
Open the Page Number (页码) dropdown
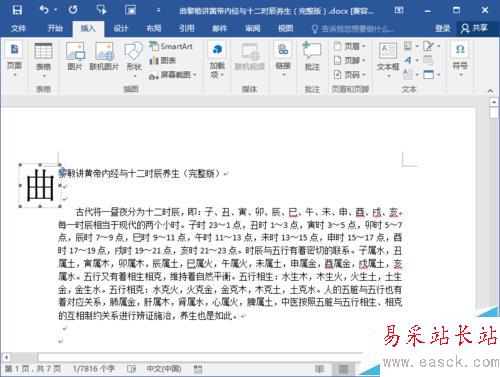[350, 74]
